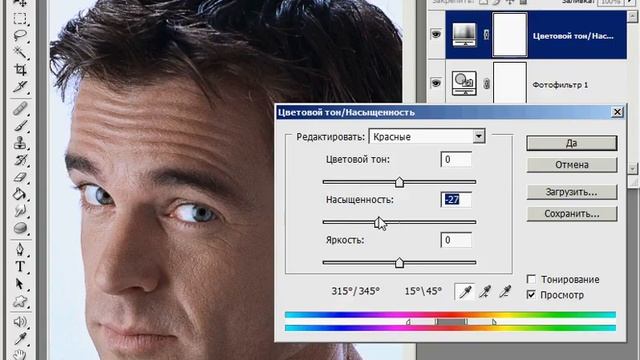Click the right falloff marker on color strip
The image size is (640, 360).
[x=494, y=322]
